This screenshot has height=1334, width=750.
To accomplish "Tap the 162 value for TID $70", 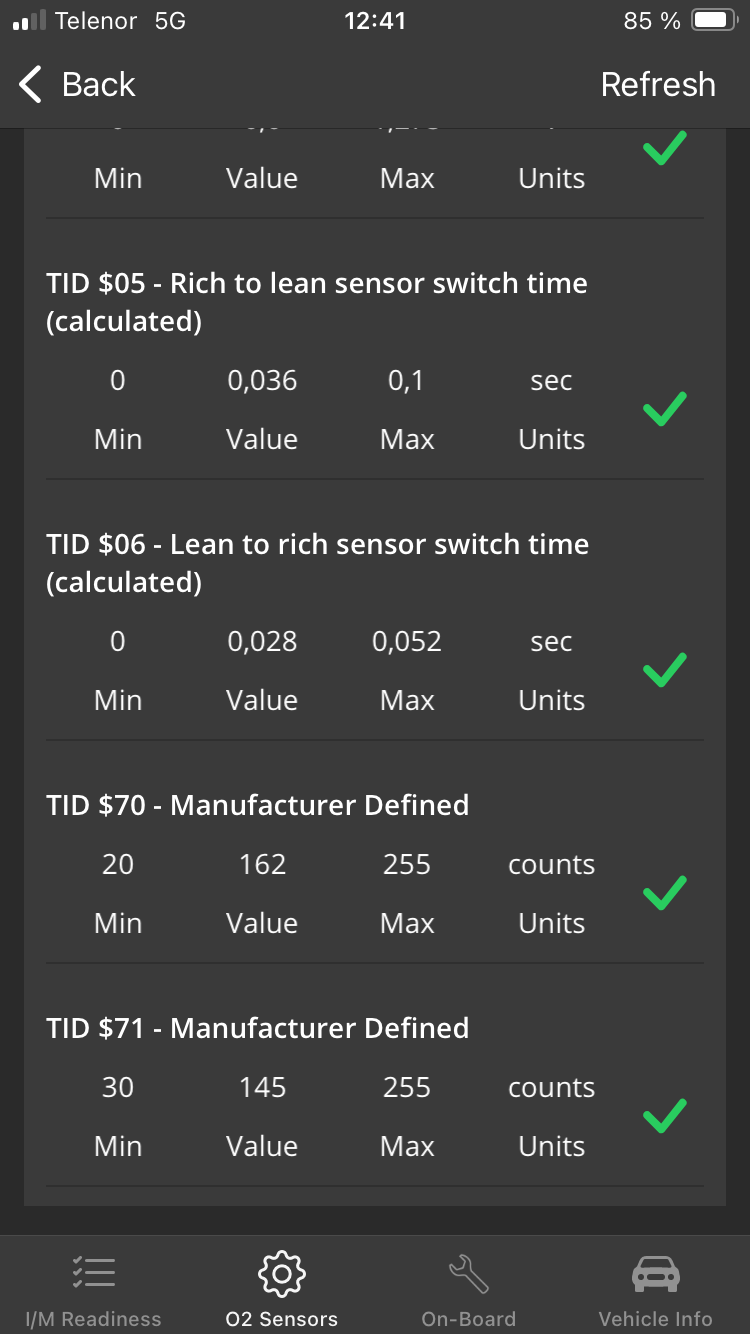I will click(262, 865).
